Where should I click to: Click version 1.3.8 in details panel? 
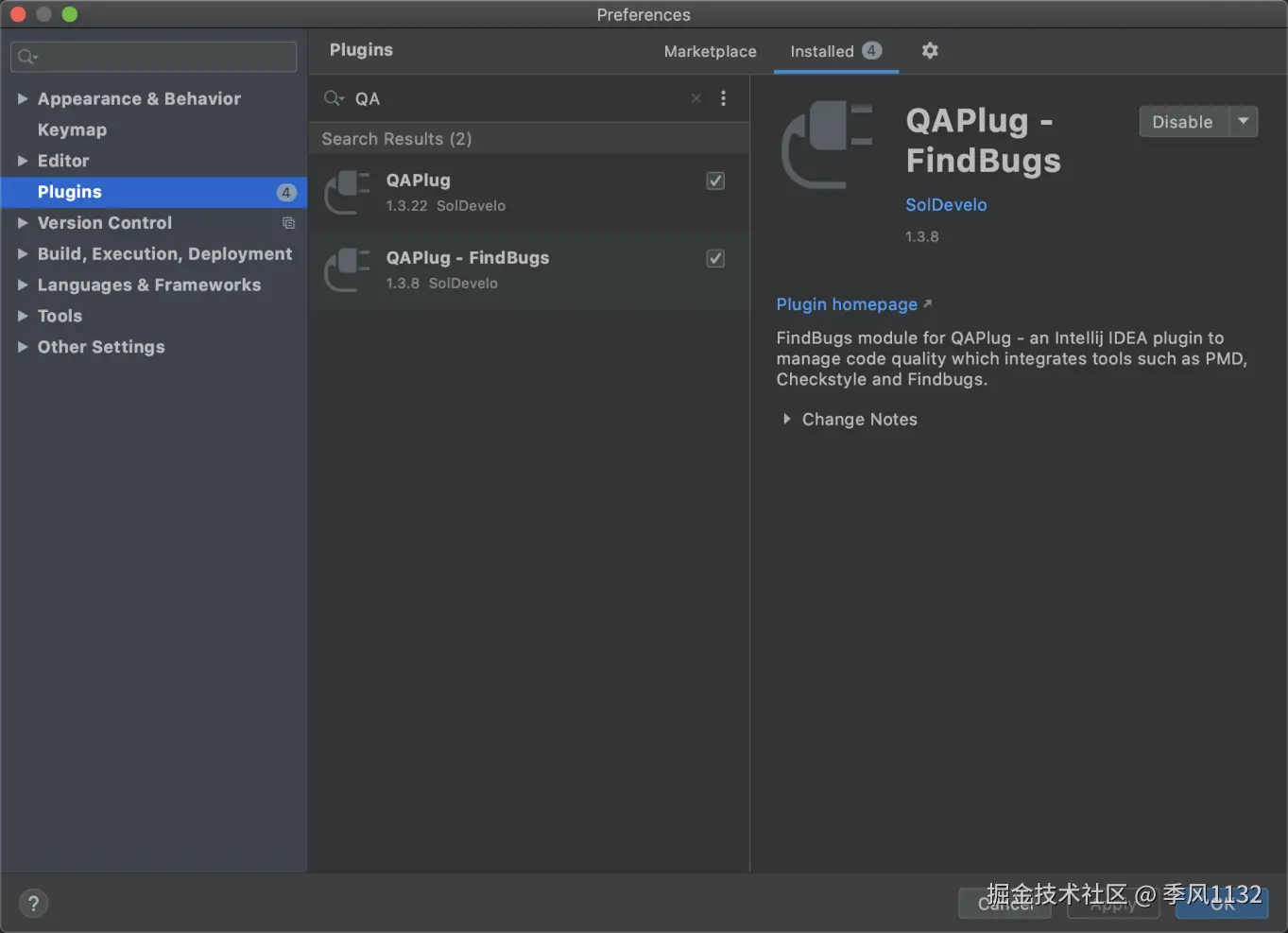(922, 236)
